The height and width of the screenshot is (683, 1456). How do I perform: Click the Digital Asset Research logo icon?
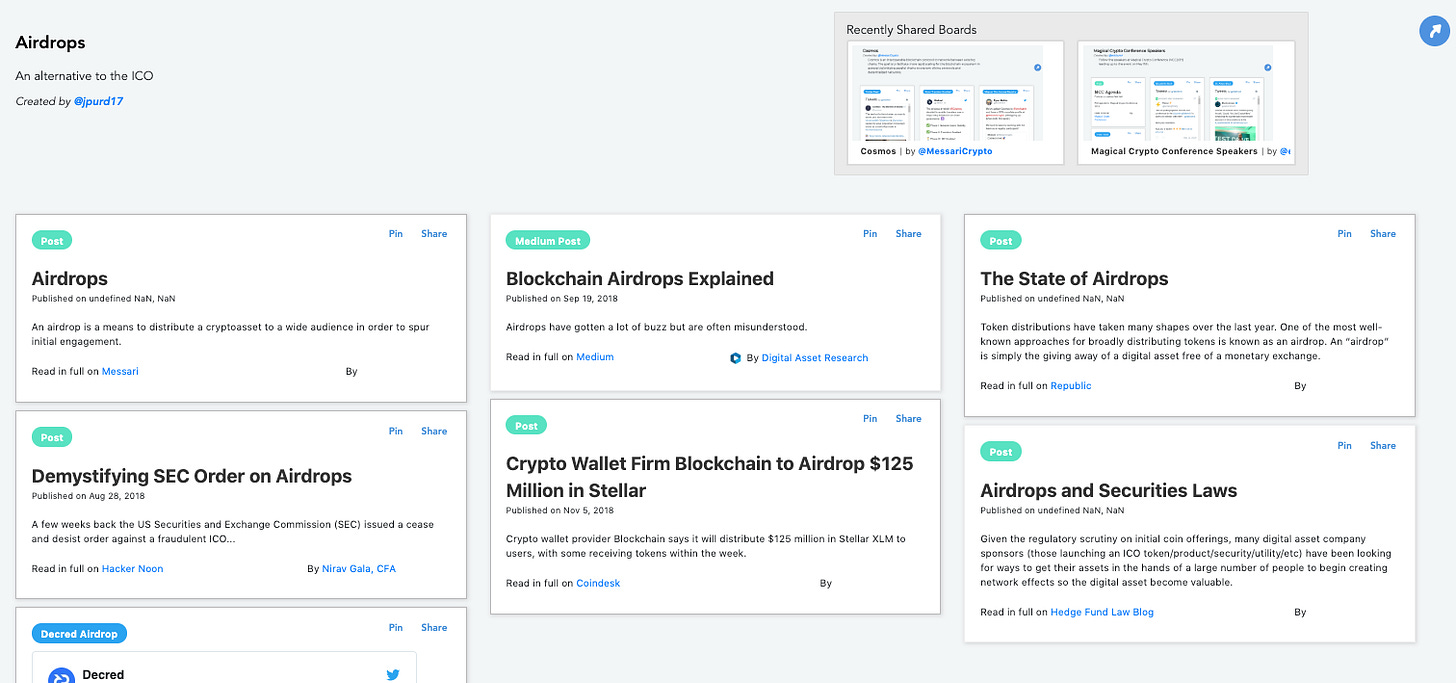pos(736,358)
